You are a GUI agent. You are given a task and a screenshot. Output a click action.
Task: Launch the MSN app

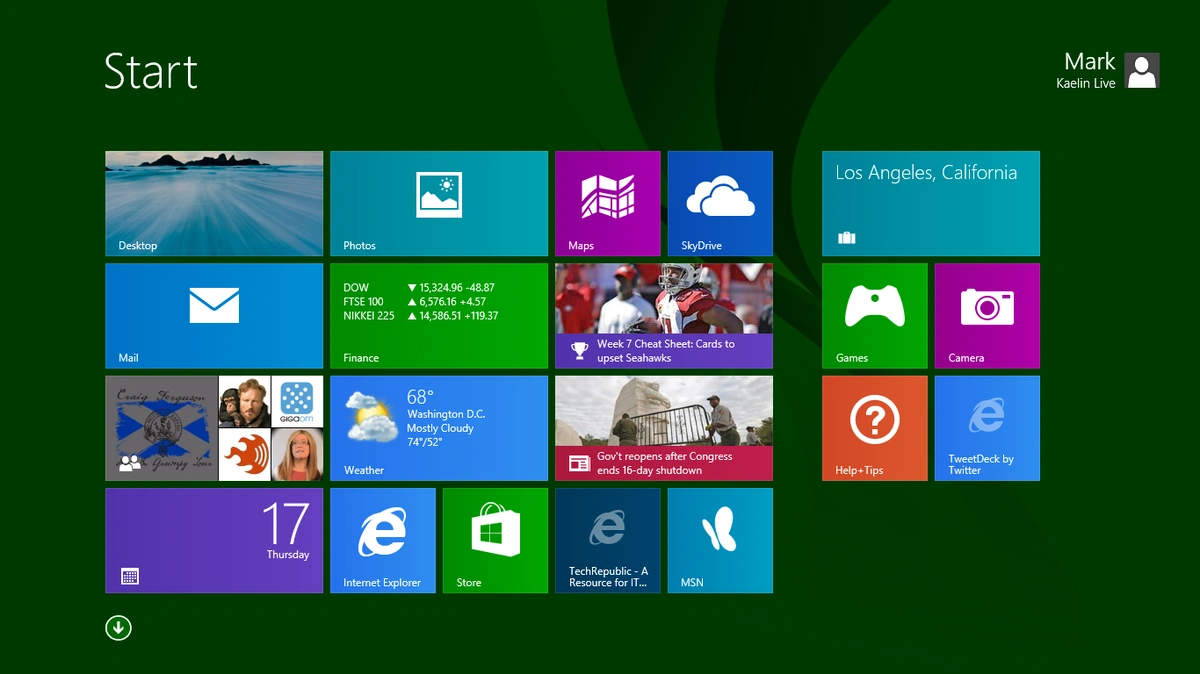[719, 540]
